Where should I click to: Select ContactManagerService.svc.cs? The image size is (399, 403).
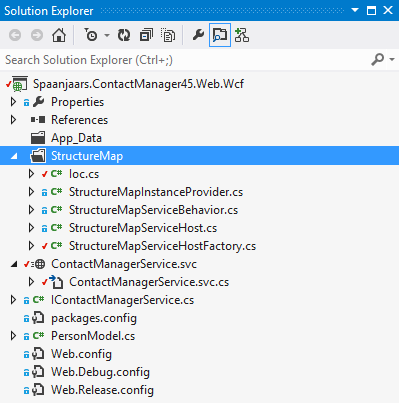tap(149, 282)
